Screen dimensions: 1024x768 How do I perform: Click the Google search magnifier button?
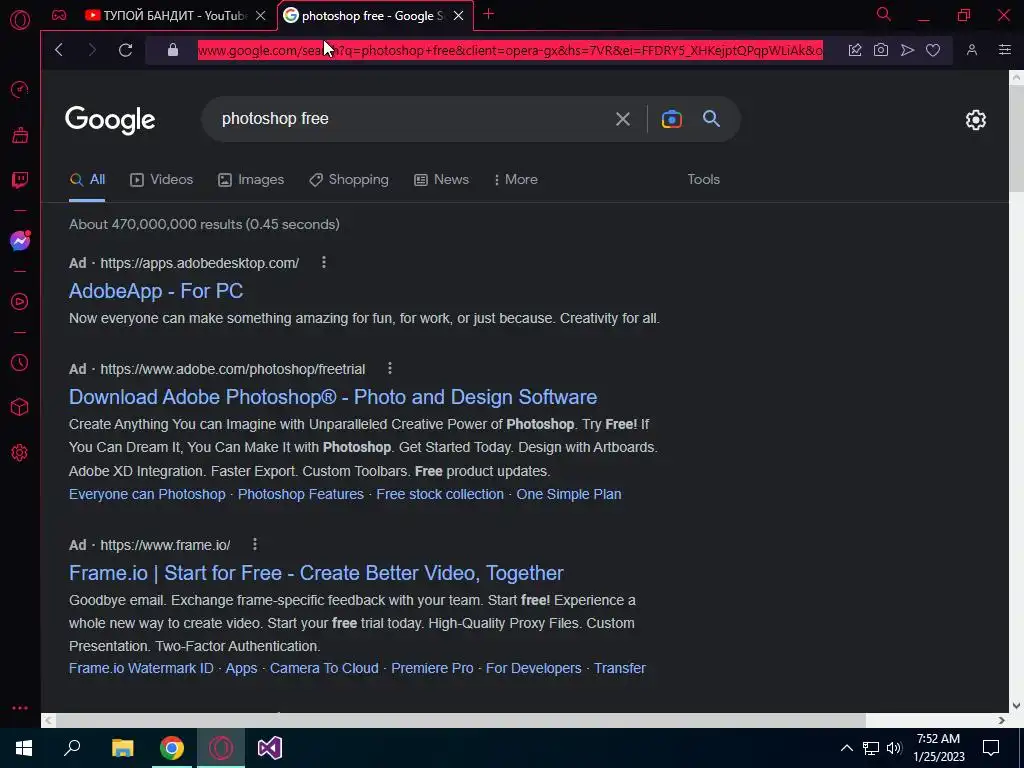(x=711, y=119)
